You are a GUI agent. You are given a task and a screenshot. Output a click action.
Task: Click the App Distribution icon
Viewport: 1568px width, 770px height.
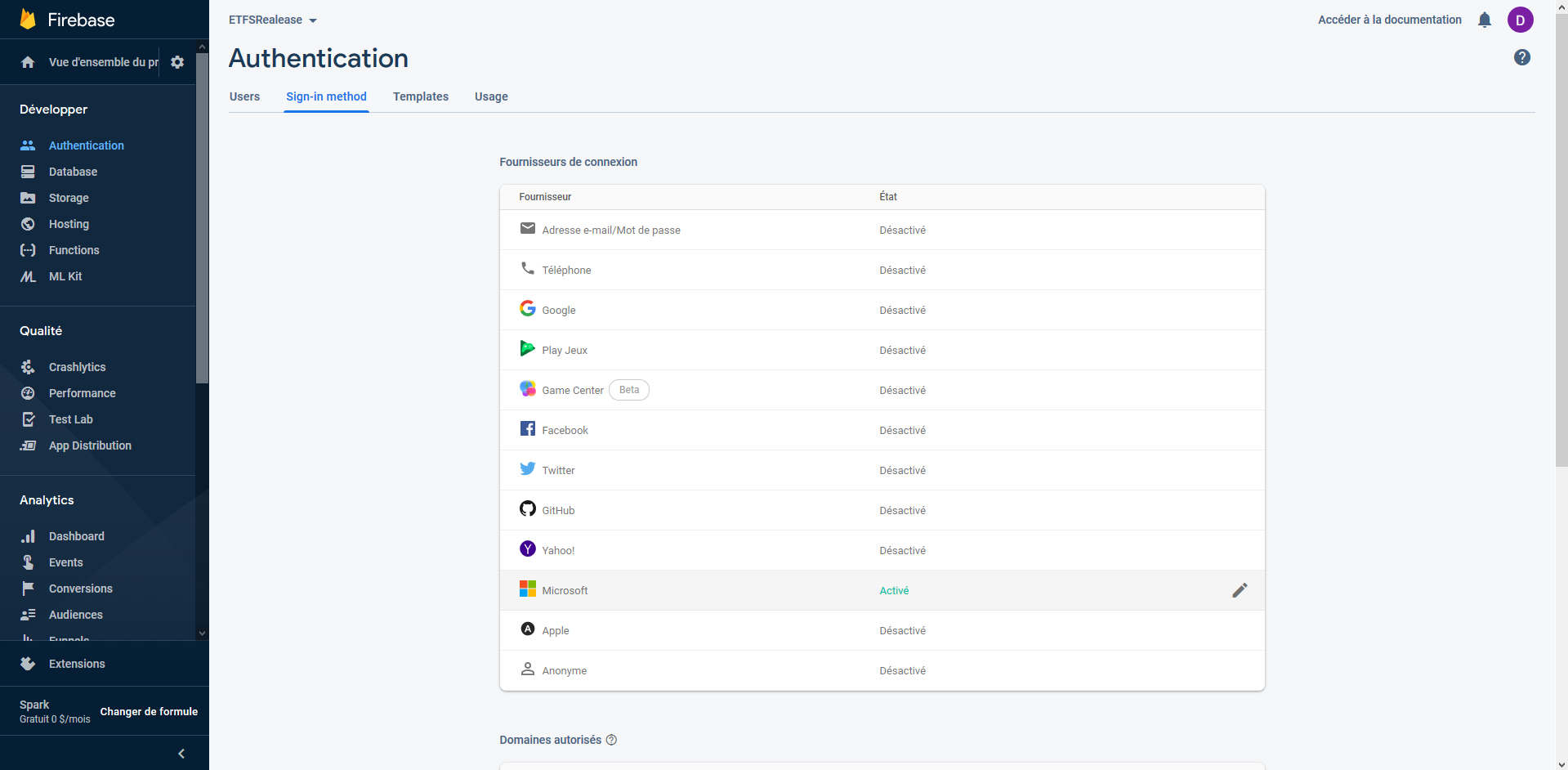(28, 445)
